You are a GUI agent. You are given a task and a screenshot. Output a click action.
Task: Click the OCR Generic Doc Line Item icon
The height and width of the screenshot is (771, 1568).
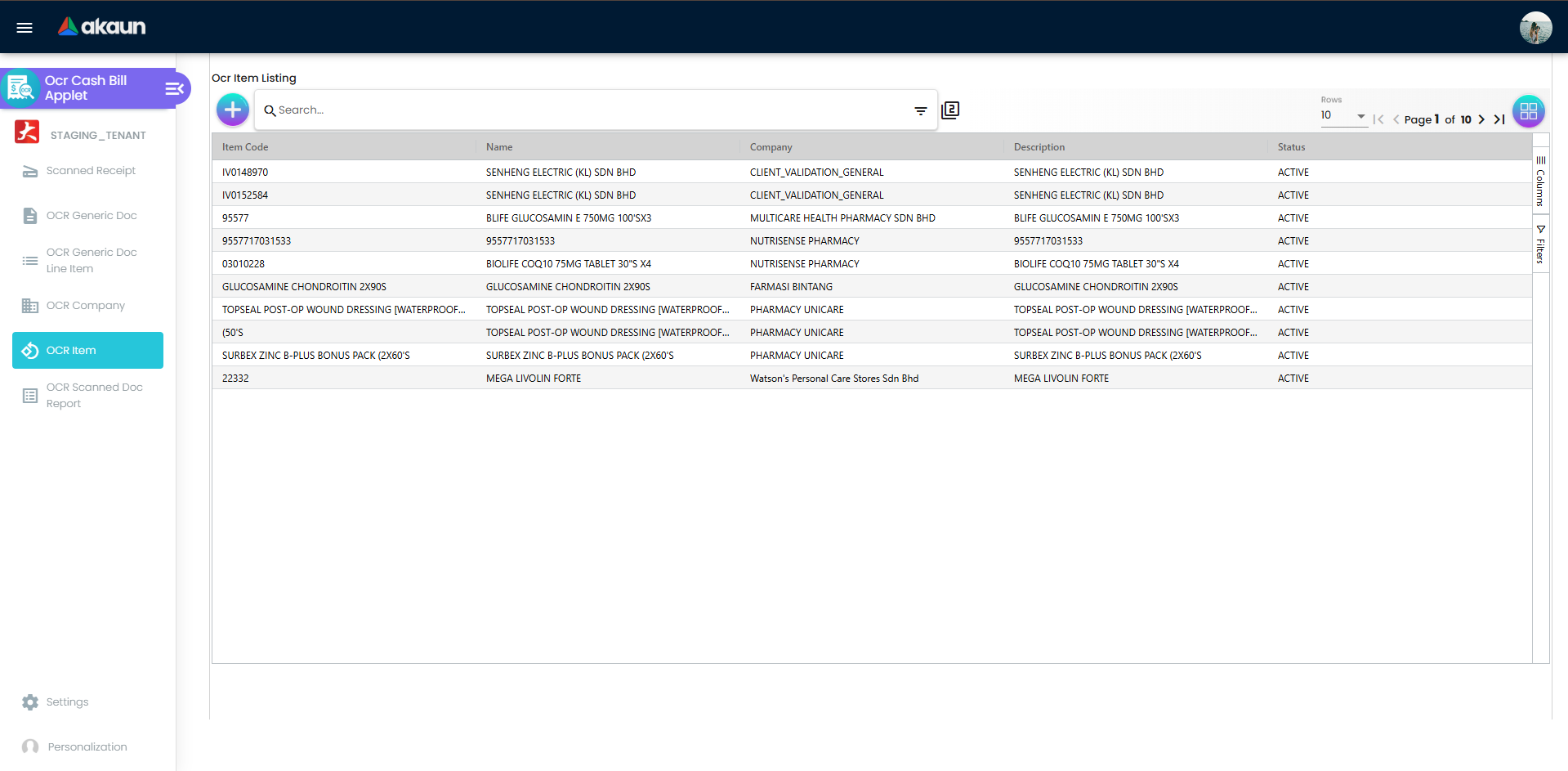click(x=30, y=261)
